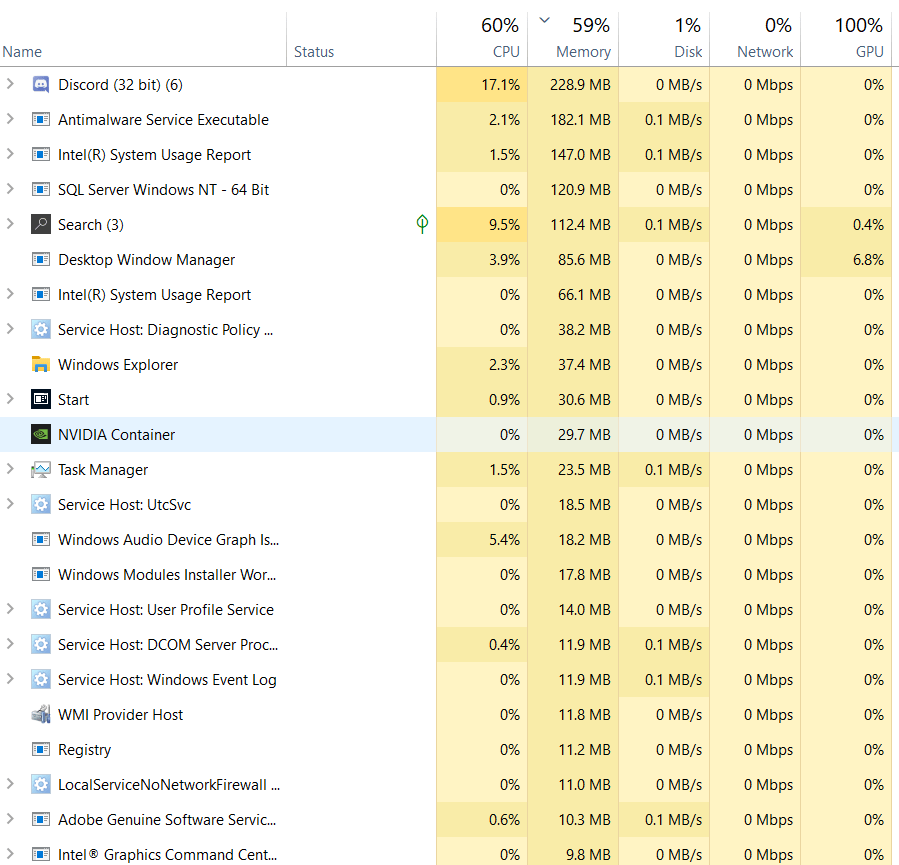
Task: Expand the Antimalware Service Executable row
Action: click(x=10, y=119)
